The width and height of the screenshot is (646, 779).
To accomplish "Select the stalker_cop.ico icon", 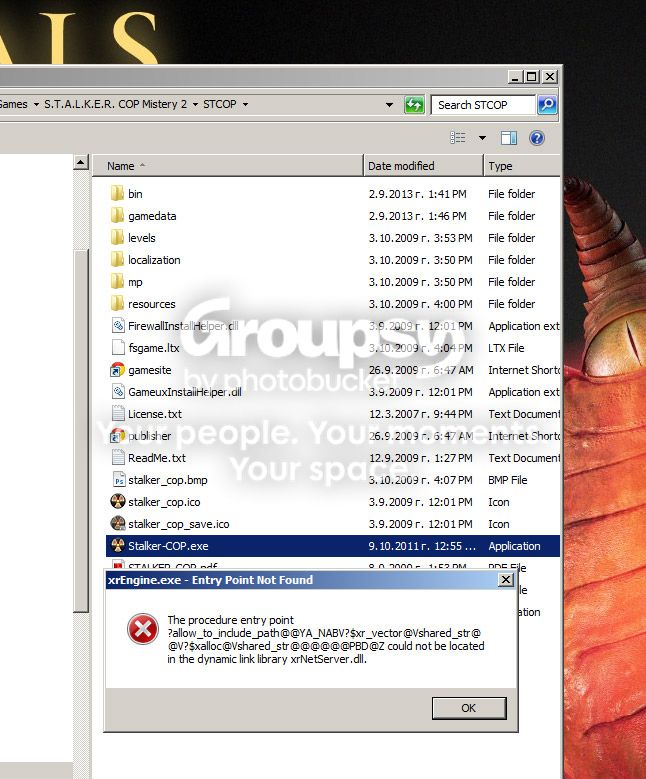I will tap(117, 501).
